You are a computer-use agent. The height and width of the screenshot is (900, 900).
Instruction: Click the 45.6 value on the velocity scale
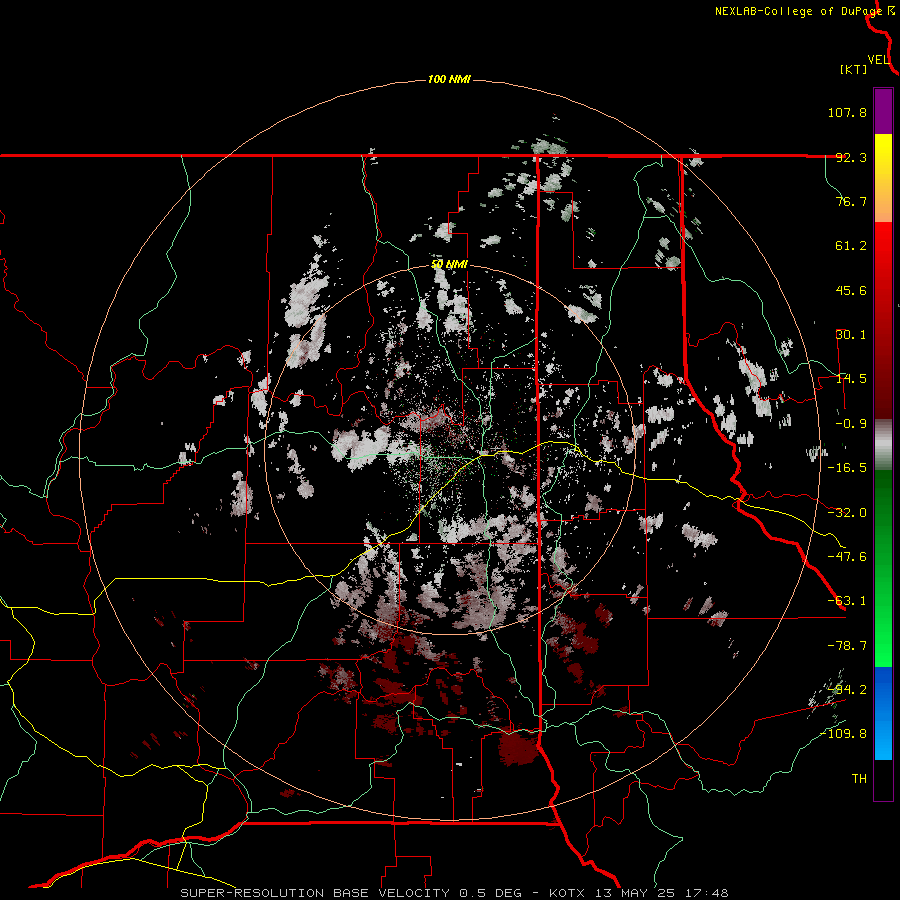(x=851, y=290)
